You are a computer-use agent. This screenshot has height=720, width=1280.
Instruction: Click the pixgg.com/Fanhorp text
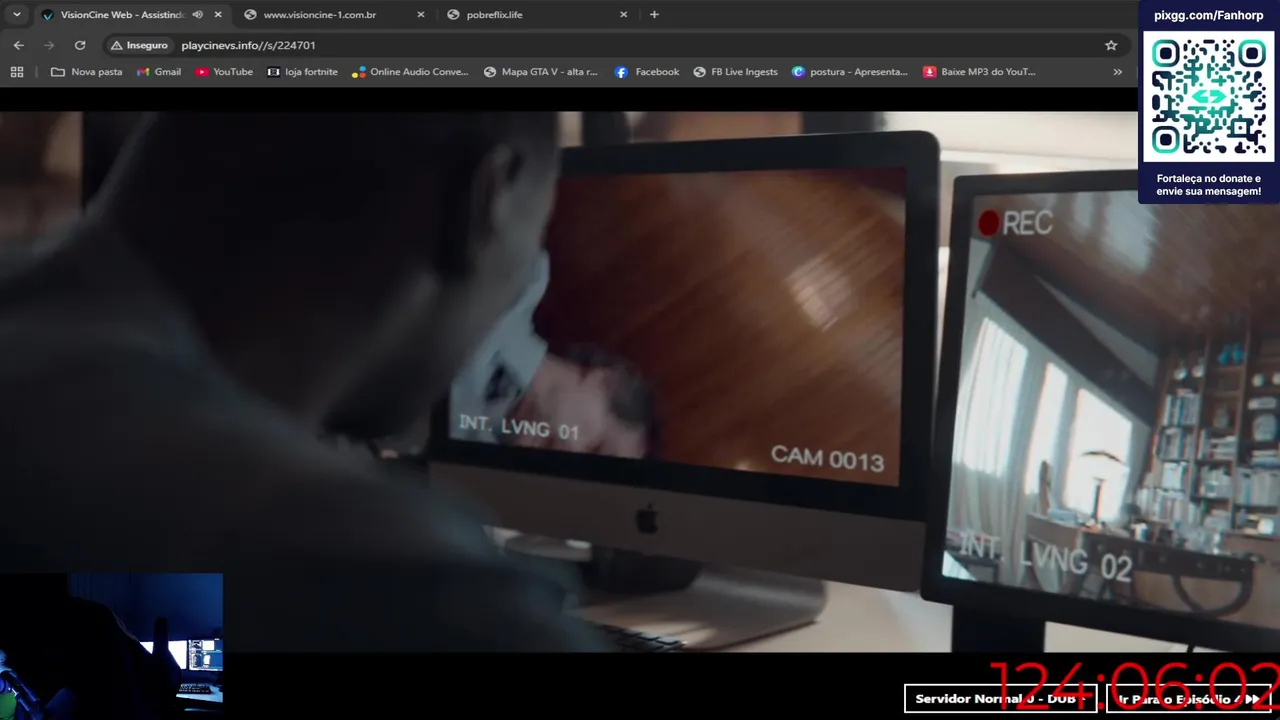point(1208,15)
